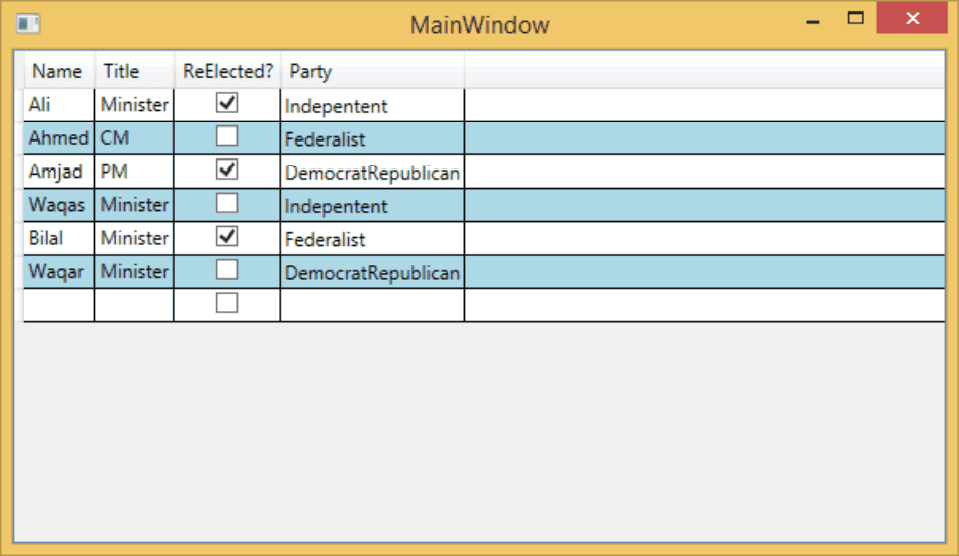The width and height of the screenshot is (959, 556).
Task: Click empty Title cell in new row
Action: tap(135, 305)
